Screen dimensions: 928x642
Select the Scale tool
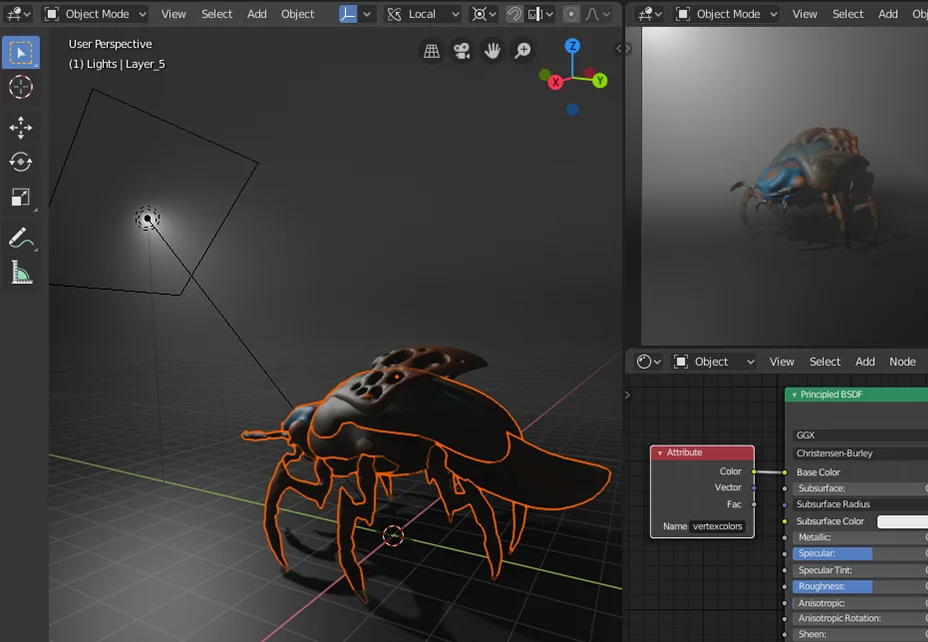(x=21, y=197)
